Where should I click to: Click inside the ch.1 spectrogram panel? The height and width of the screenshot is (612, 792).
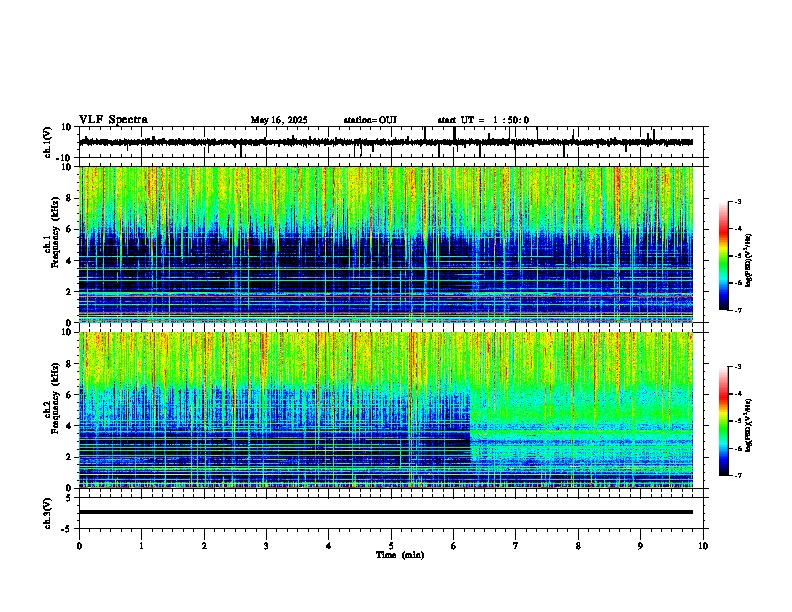(386, 244)
